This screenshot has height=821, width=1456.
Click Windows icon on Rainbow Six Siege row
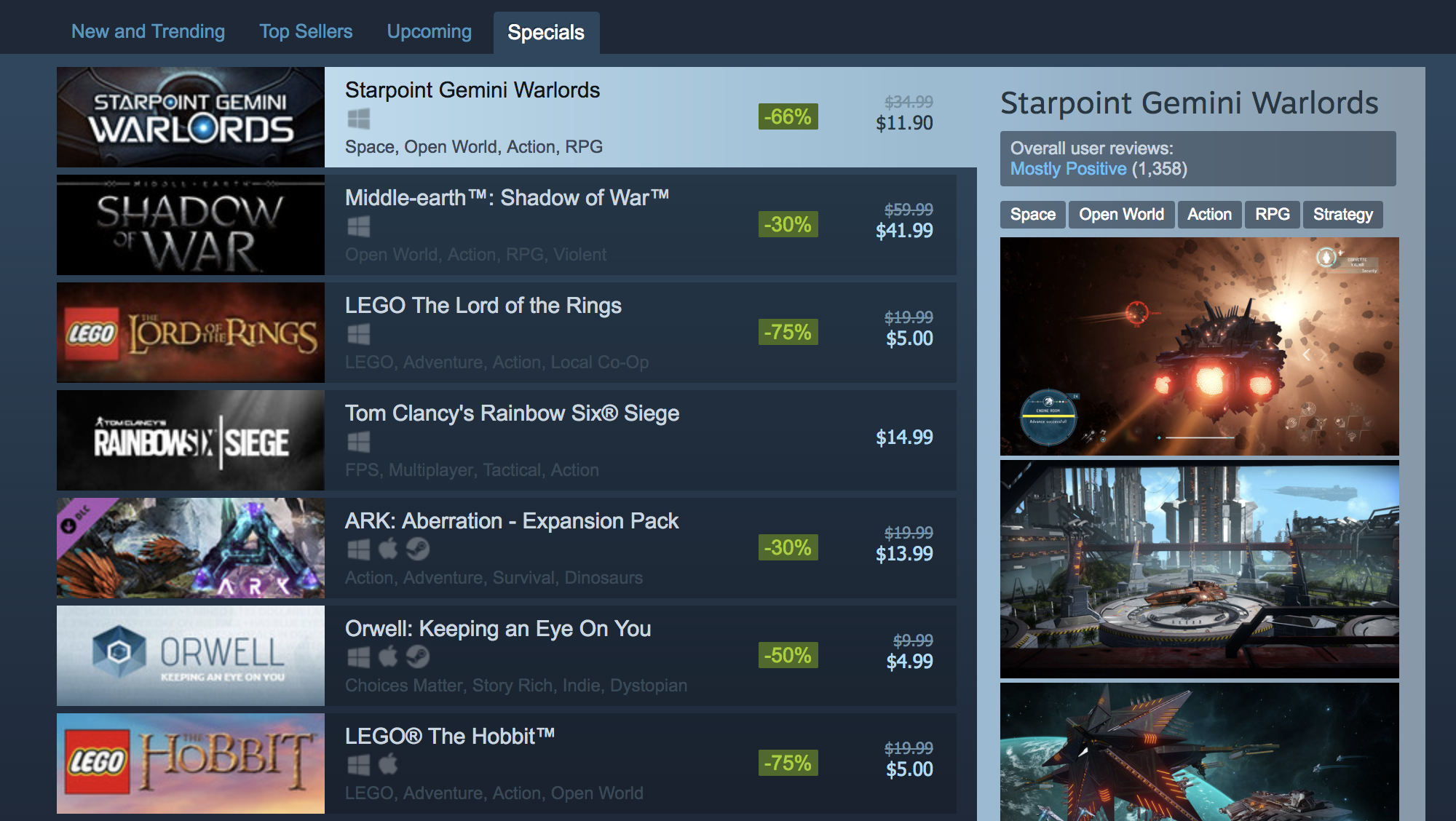pyautogui.click(x=358, y=442)
